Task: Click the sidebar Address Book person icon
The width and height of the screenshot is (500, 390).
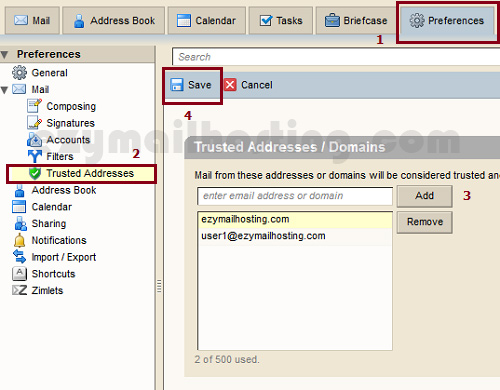Action: (x=20, y=190)
